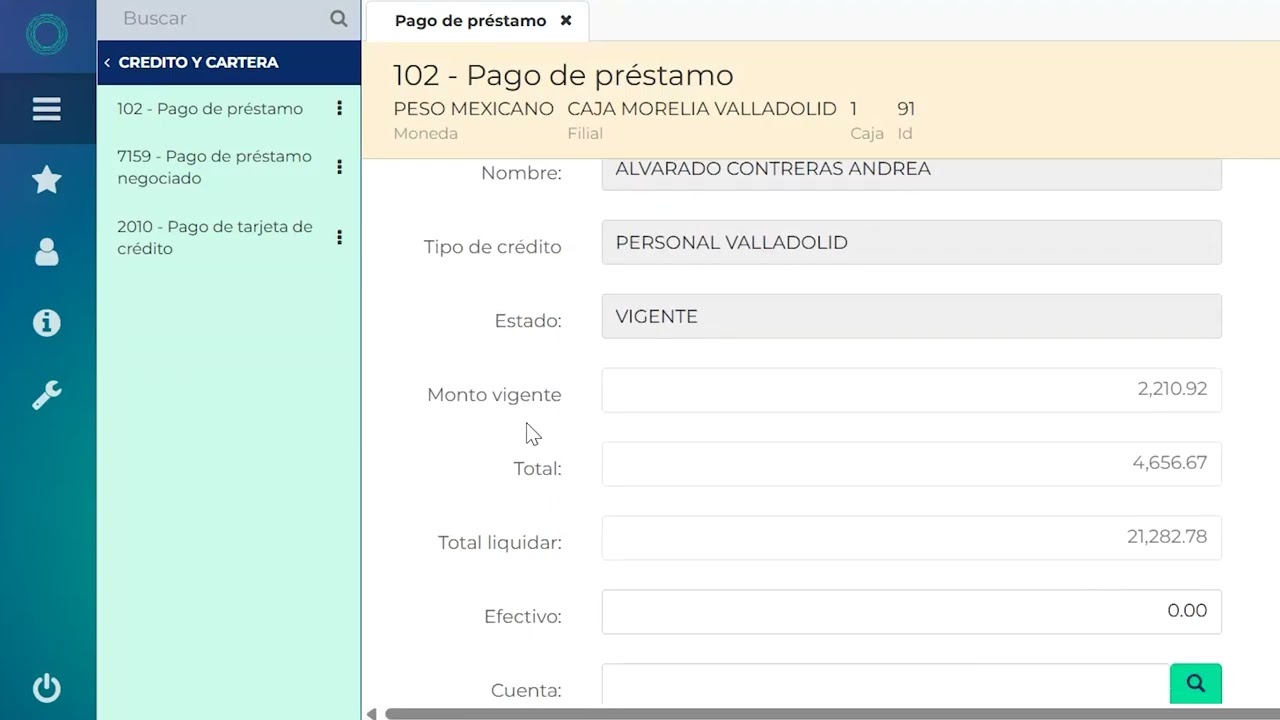The height and width of the screenshot is (720, 1280).
Task: Collapse CREDITO Y CARTERA with the back chevron
Action: pos(107,62)
